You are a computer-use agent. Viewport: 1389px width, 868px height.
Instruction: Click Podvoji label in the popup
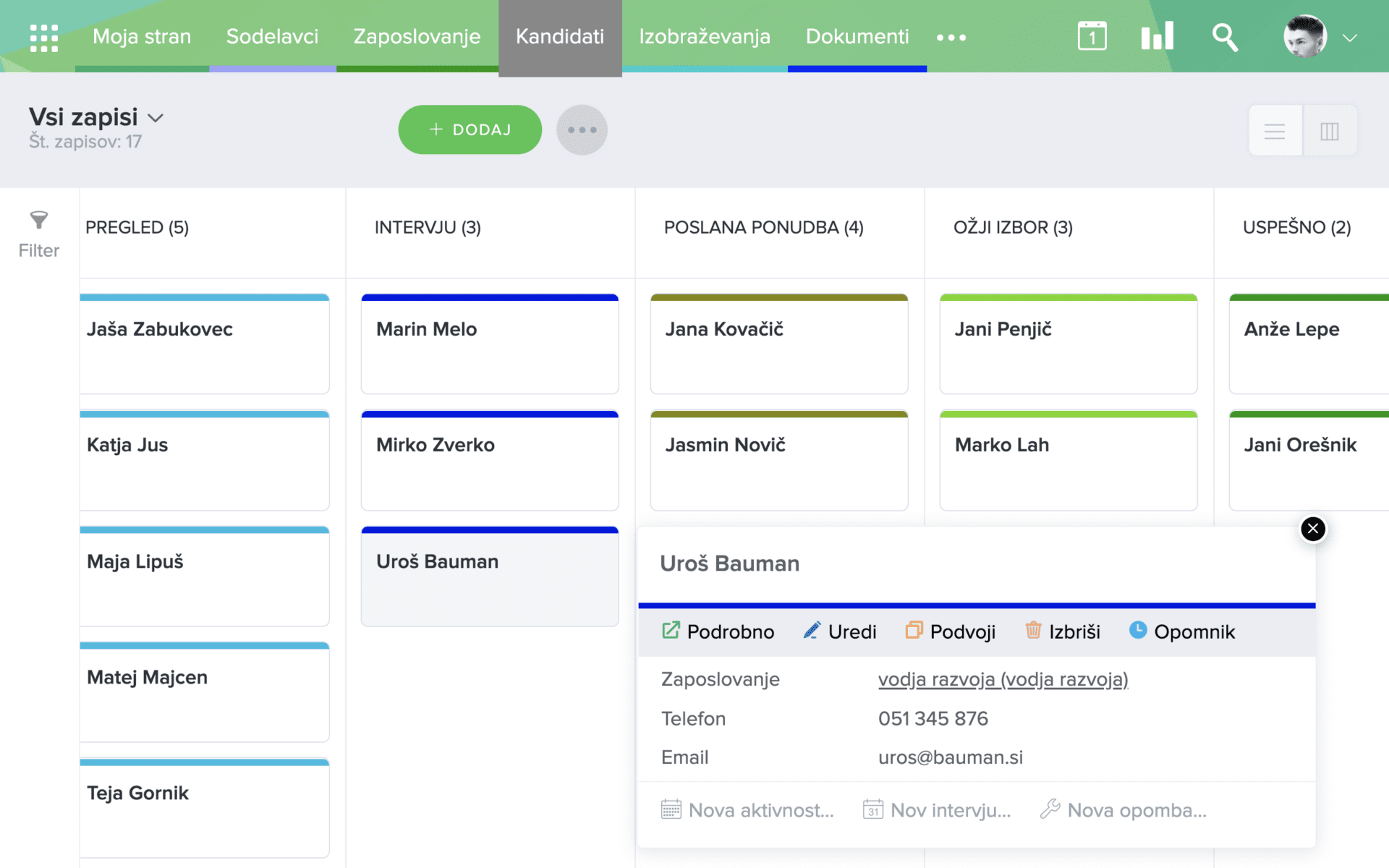point(963,631)
